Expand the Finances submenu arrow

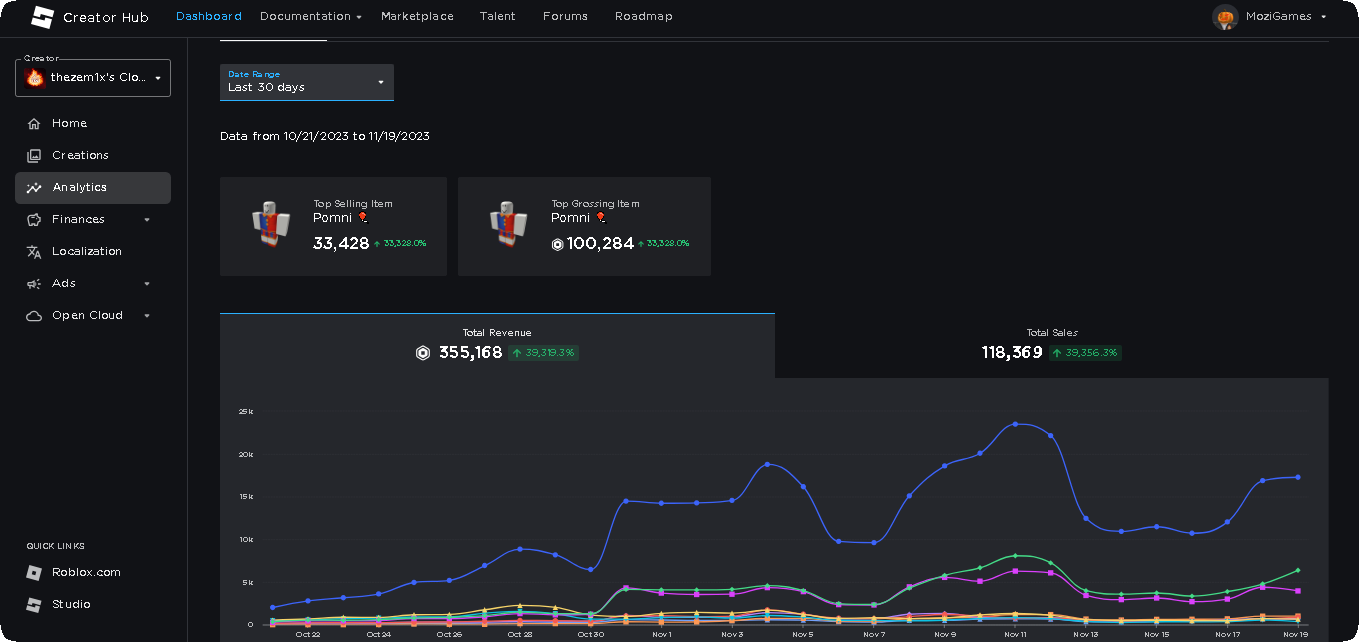click(147, 220)
